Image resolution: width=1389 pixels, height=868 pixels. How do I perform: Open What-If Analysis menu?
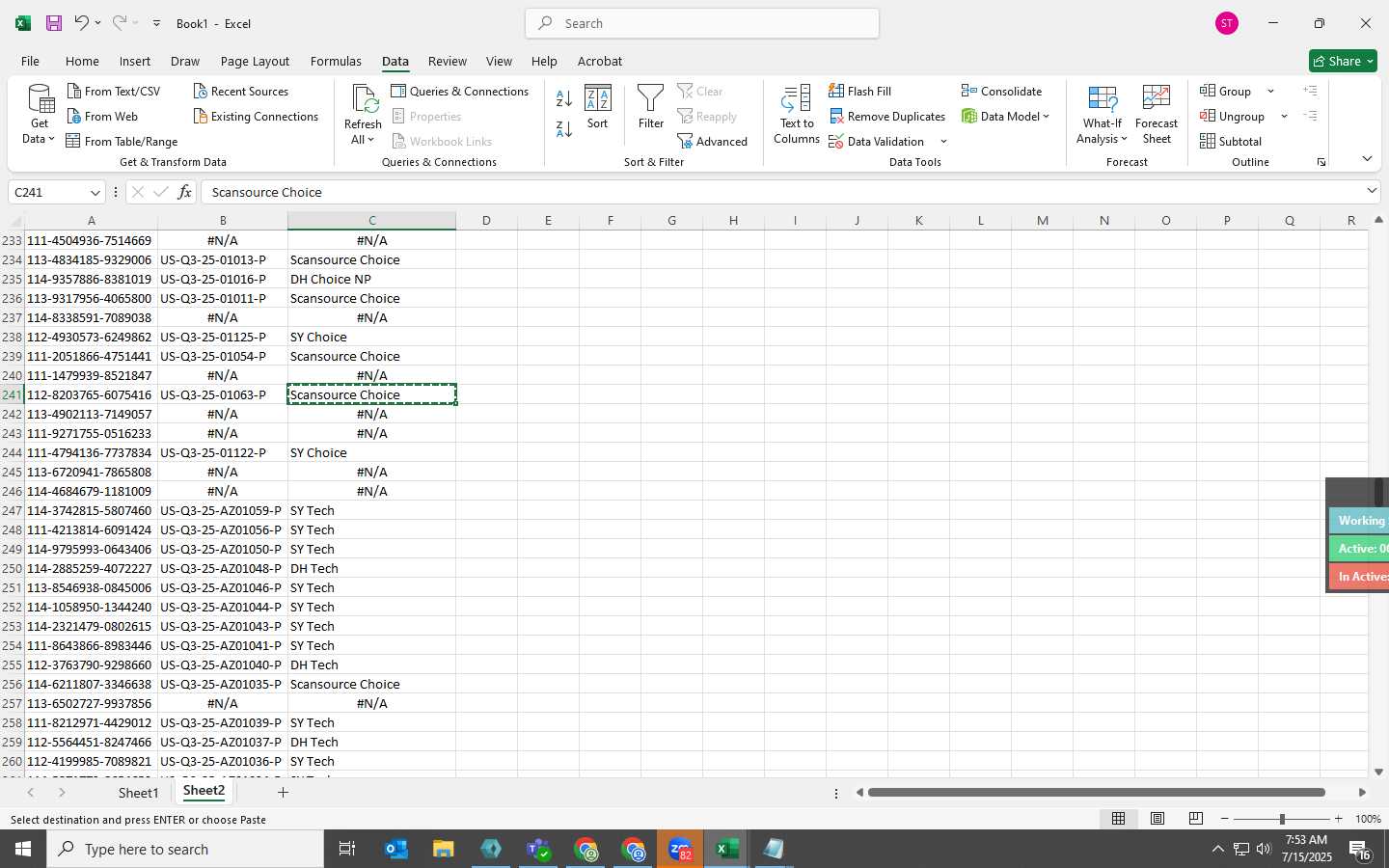pos(1103,115)
